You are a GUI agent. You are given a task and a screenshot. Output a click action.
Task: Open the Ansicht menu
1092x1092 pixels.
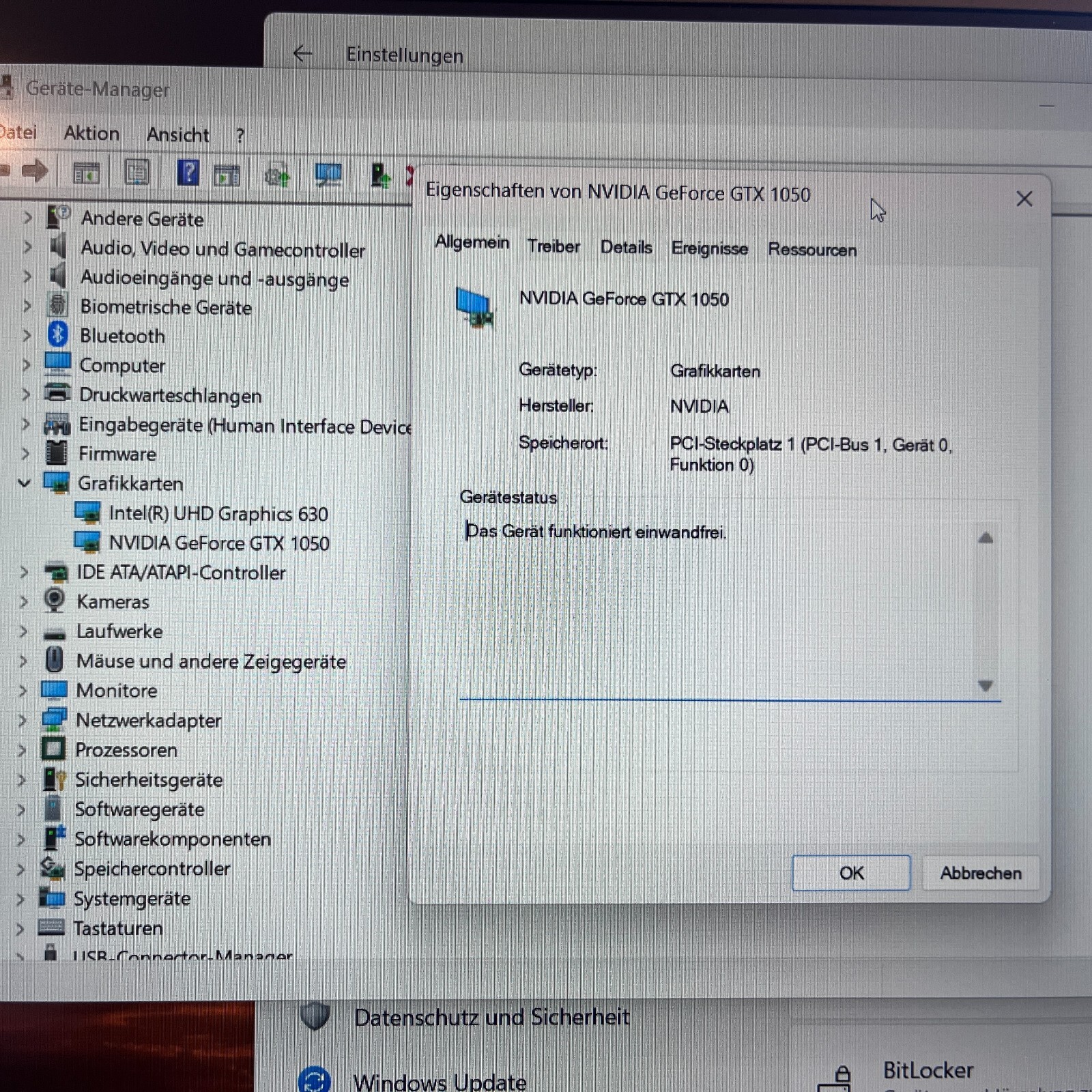click(x=177, y=134)
